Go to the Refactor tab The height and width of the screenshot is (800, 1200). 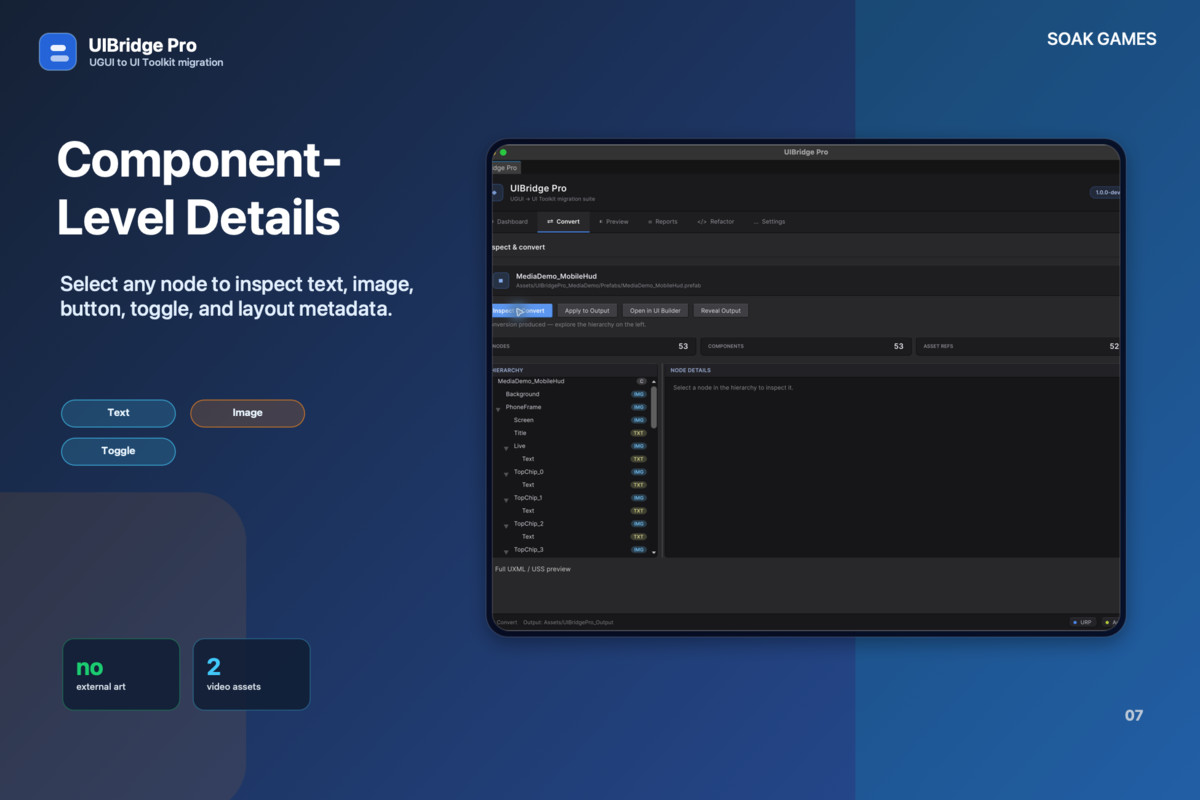pyautogui.click(x=716, y=221)
